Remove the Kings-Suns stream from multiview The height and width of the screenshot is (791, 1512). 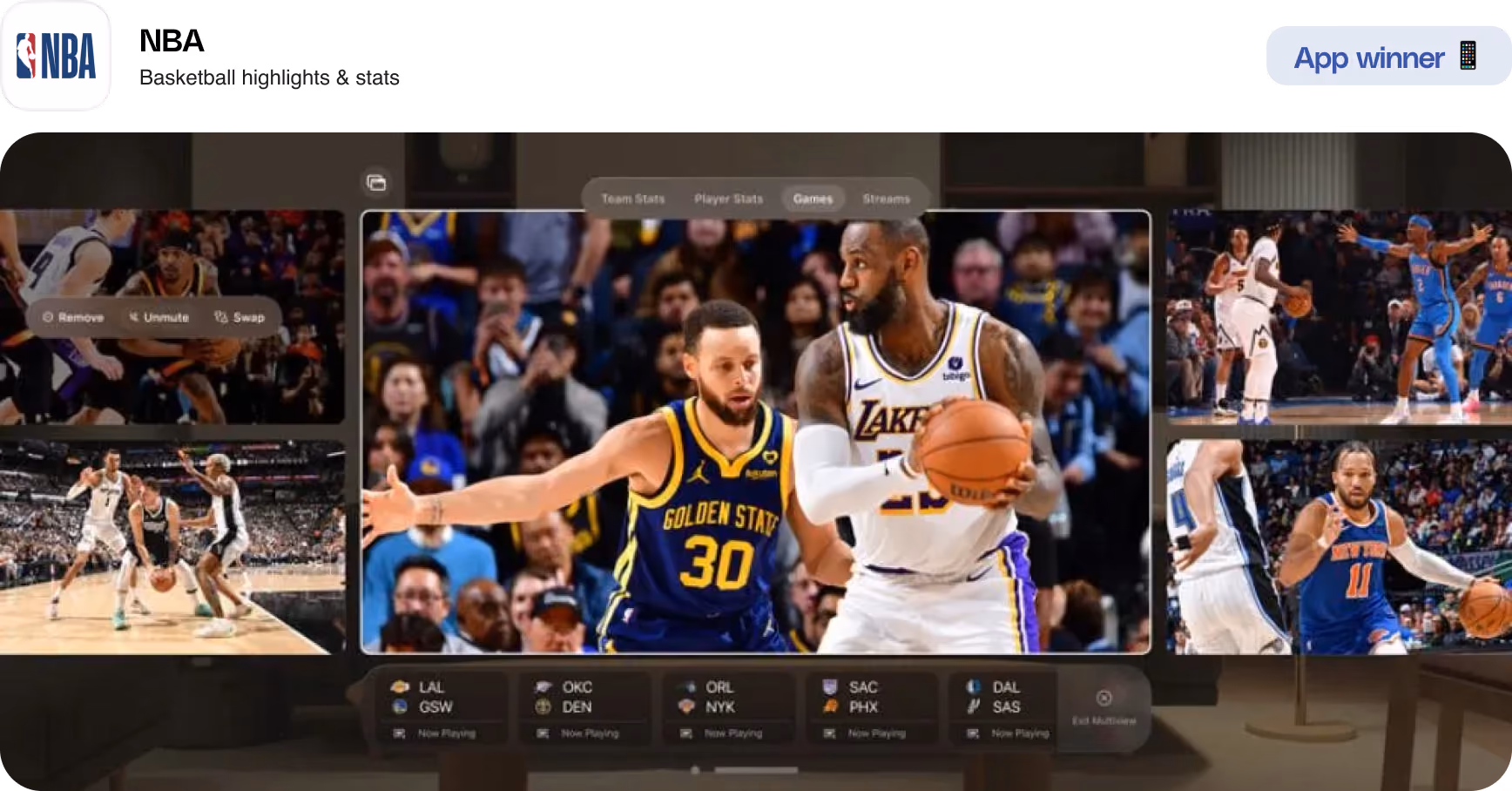point(73,317)
